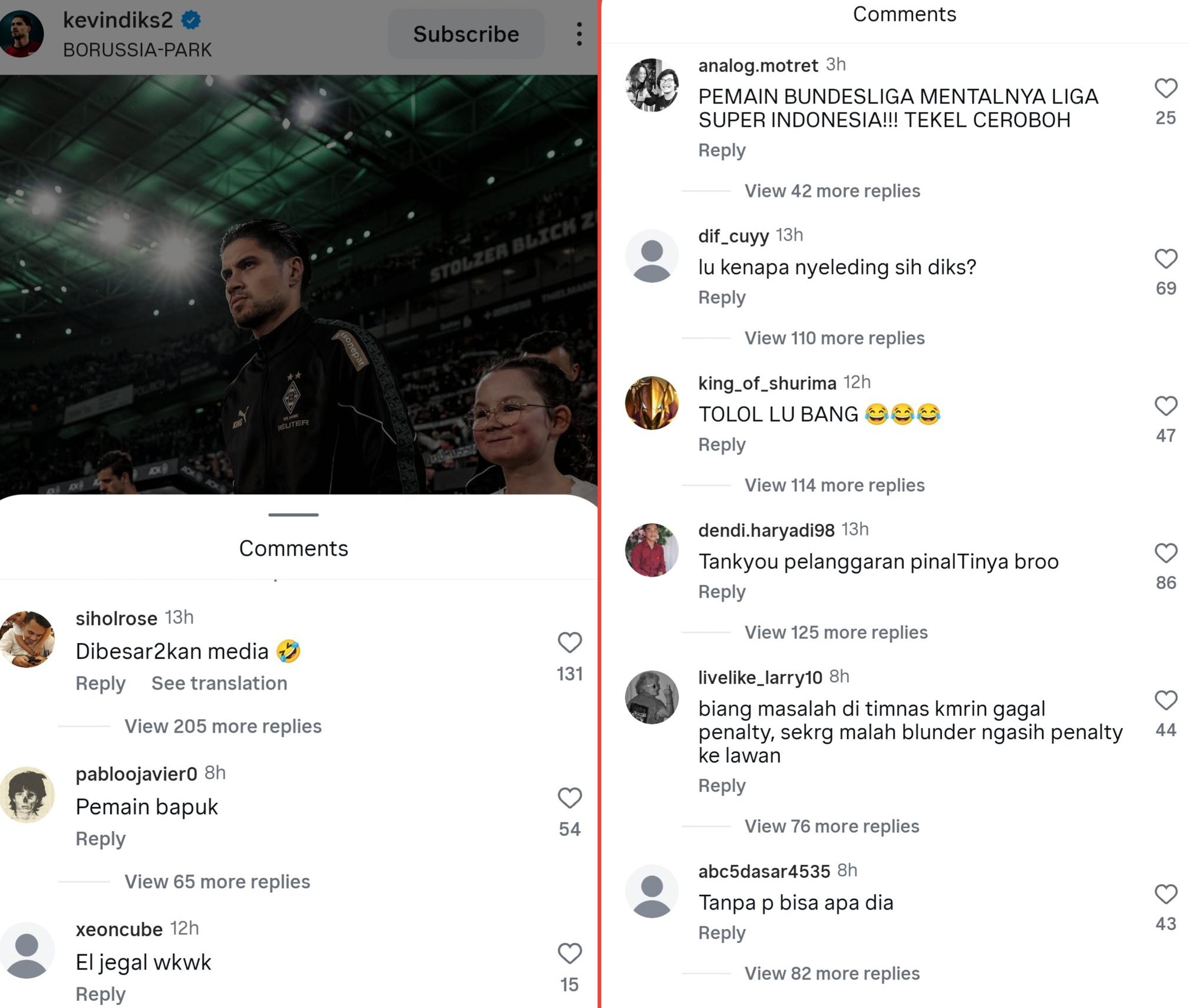The image size is (1189, 1008).
Task: Heart dif_cuyy's comment
Action: tap(1165, 259)
